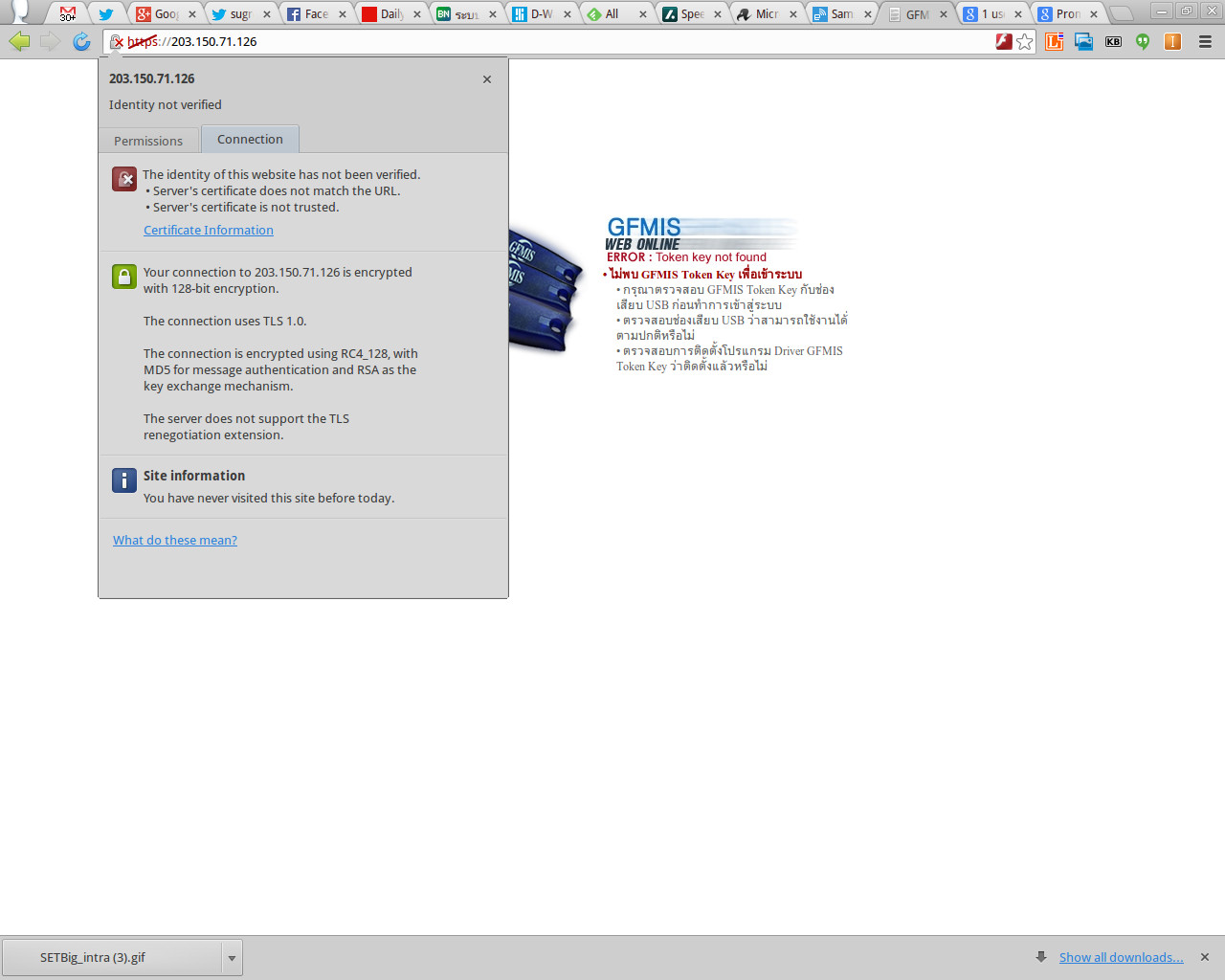Reload the current page
The width and height of the screenshot is (1225, 980).
(81, 41)
